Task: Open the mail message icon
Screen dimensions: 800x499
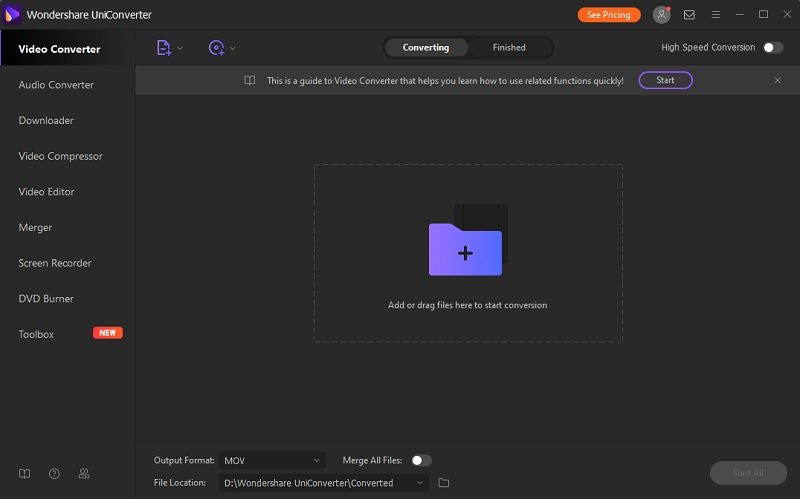Action: (x=689, y=15)
